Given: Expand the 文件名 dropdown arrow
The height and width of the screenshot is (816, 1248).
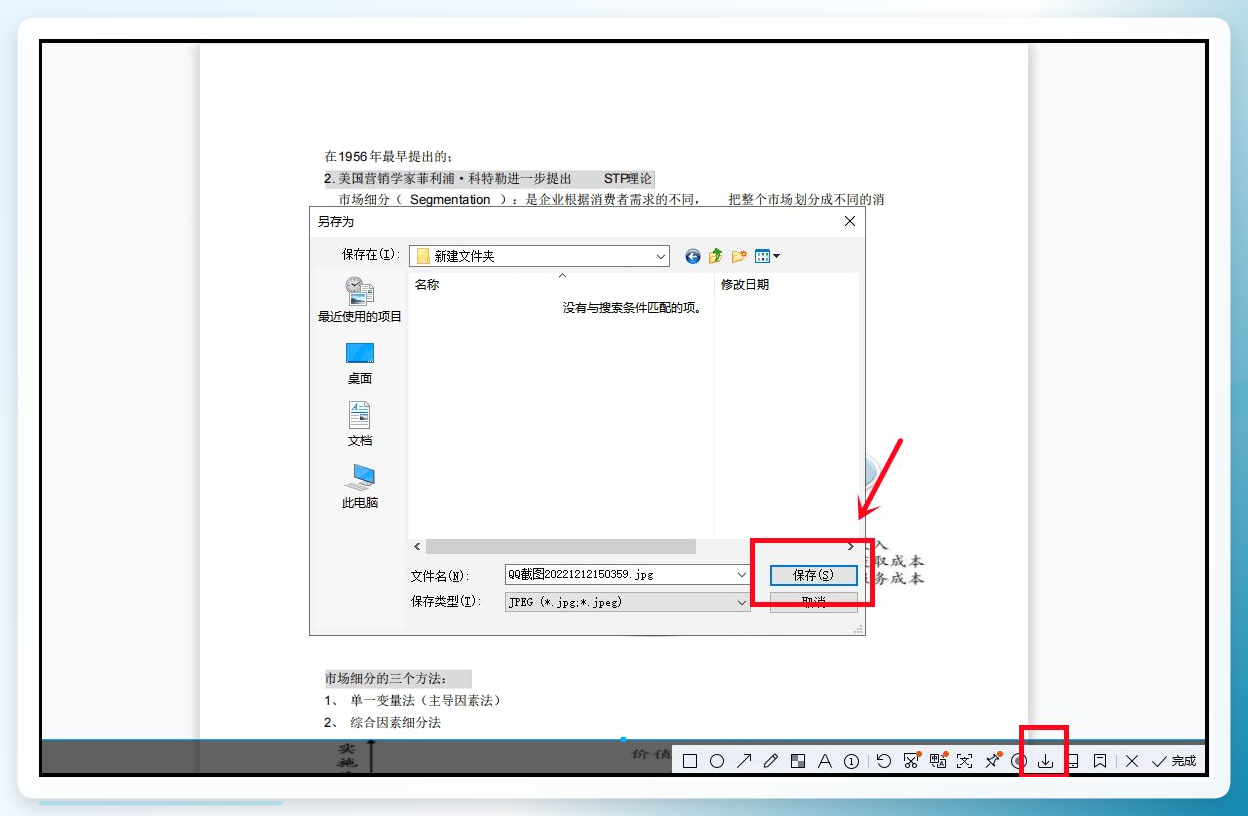Looking at the screenshot, I should click(x=742, y=575).
